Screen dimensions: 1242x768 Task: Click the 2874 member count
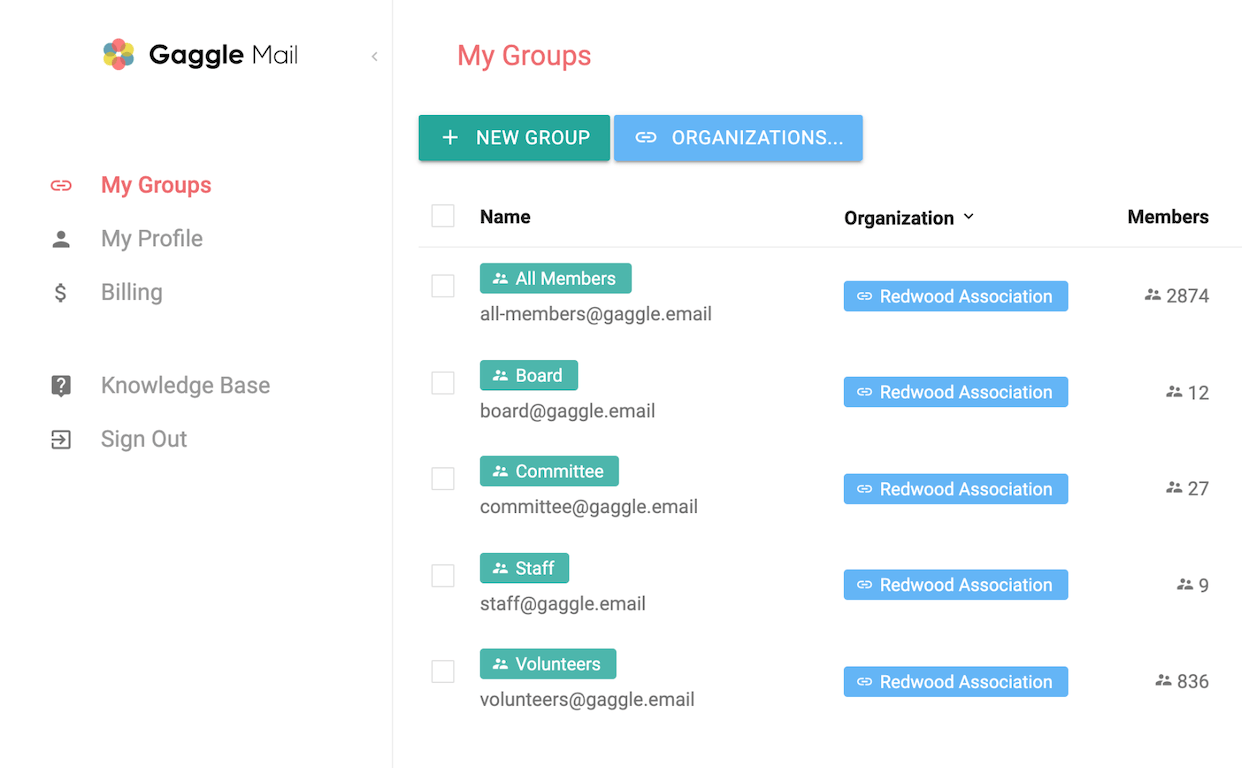pos(1188,296)
